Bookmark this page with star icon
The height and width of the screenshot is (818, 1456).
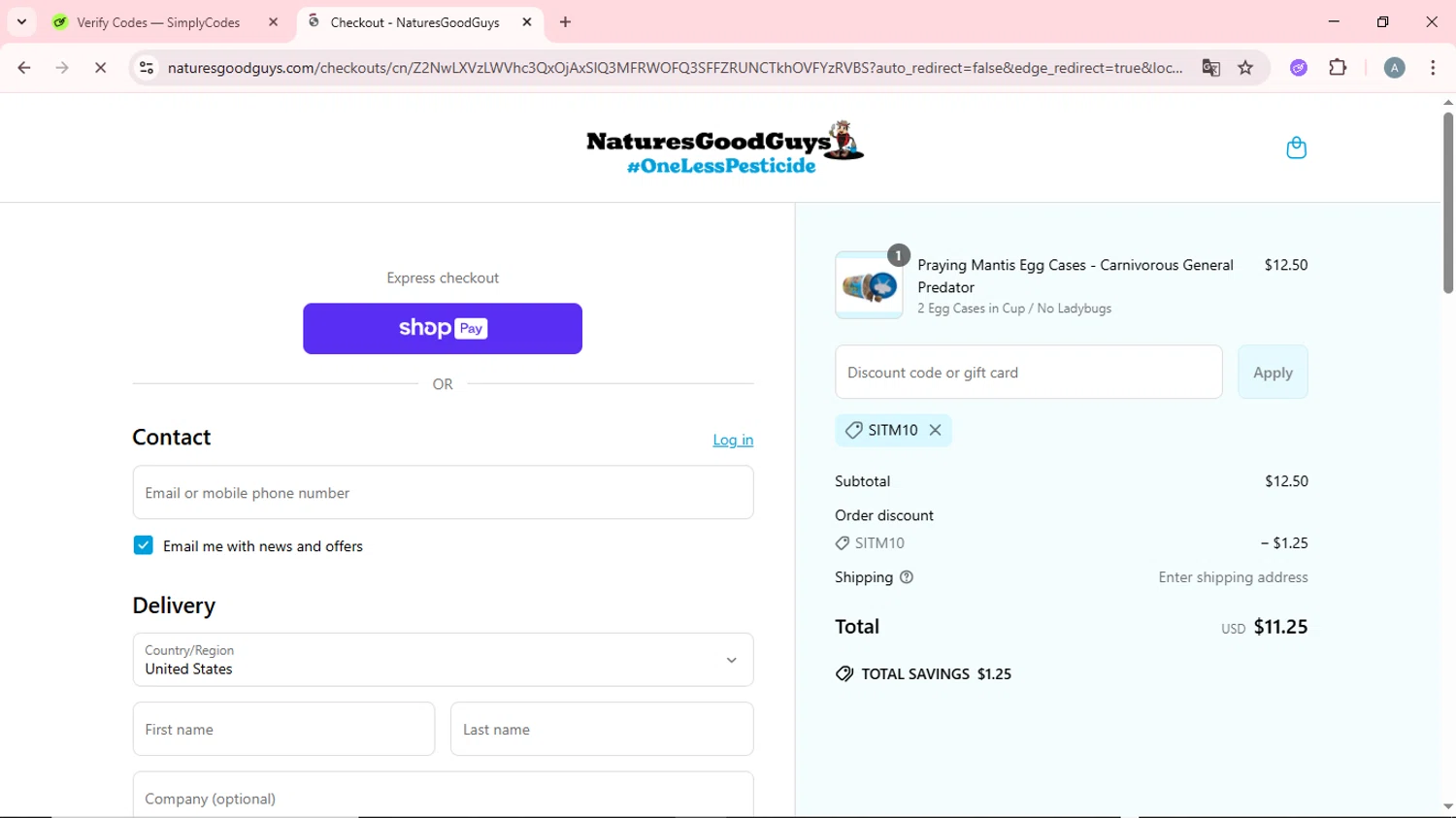coord(1245,68)
